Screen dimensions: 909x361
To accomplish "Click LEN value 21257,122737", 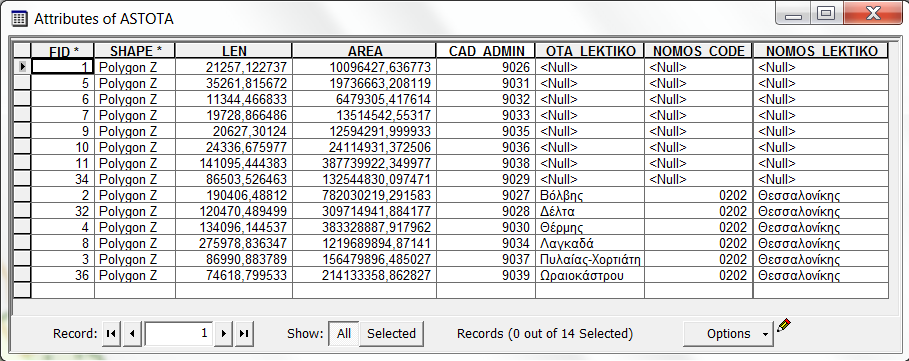I will click(234, 67).
